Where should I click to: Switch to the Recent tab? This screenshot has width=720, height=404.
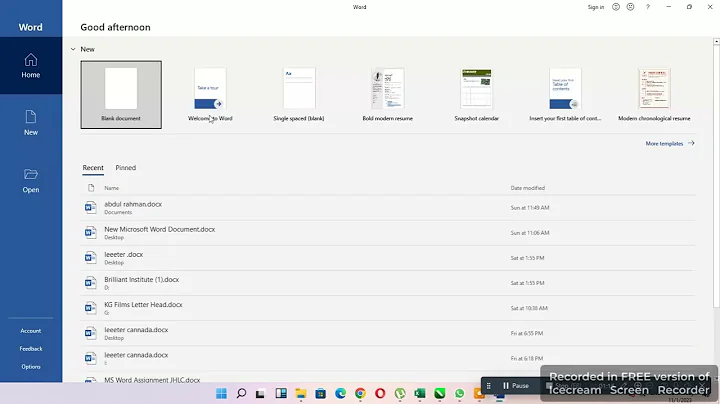93,168
